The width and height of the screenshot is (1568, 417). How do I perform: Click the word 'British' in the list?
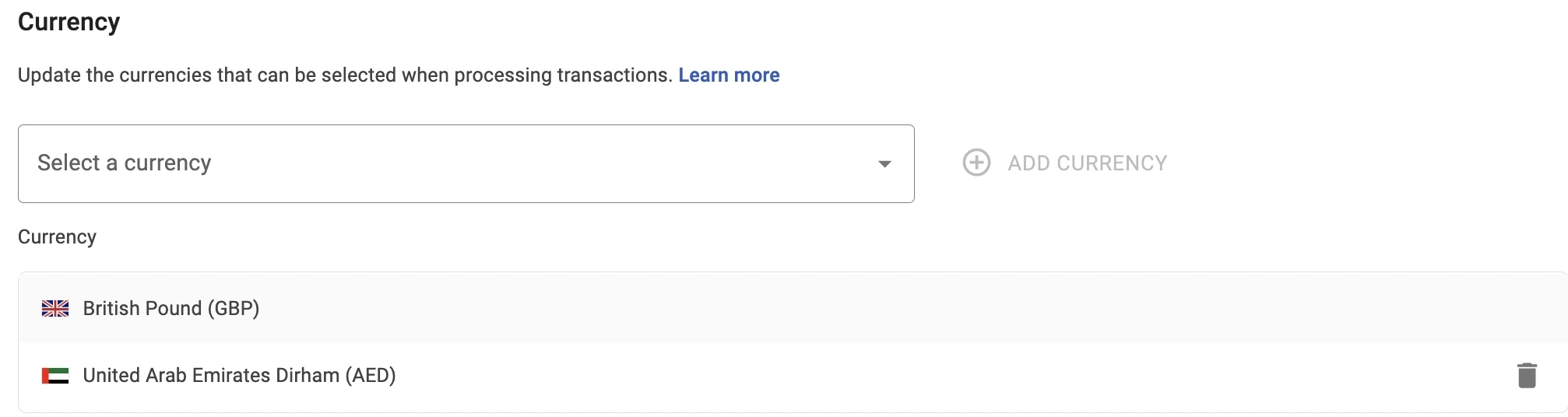(x=114, y=308)
